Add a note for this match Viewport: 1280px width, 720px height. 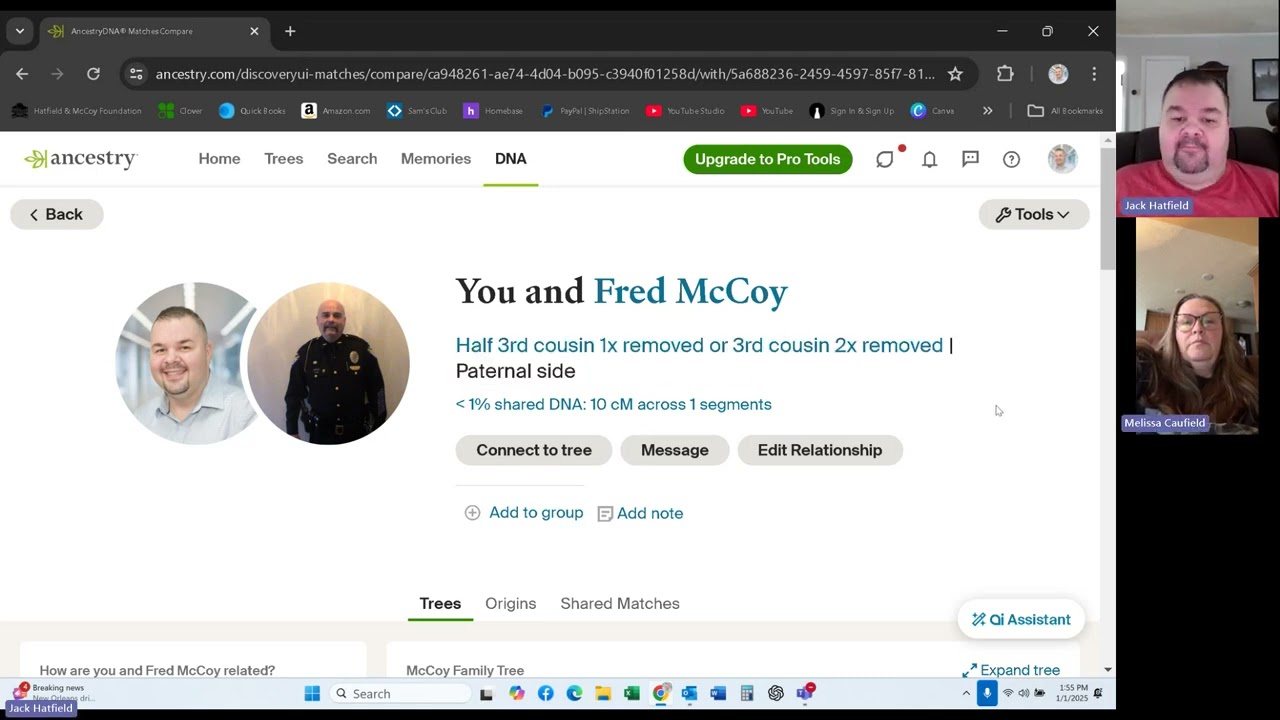click(x=640, y=513)
